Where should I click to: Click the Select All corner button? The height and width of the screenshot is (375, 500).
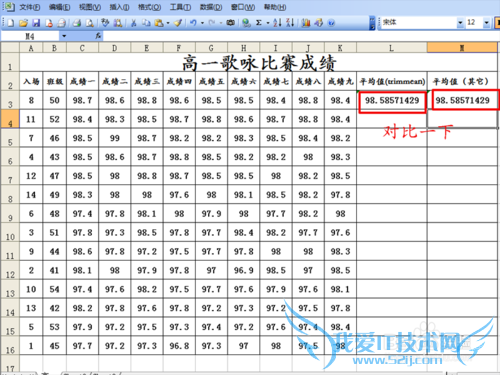click(x=10, y=47)
